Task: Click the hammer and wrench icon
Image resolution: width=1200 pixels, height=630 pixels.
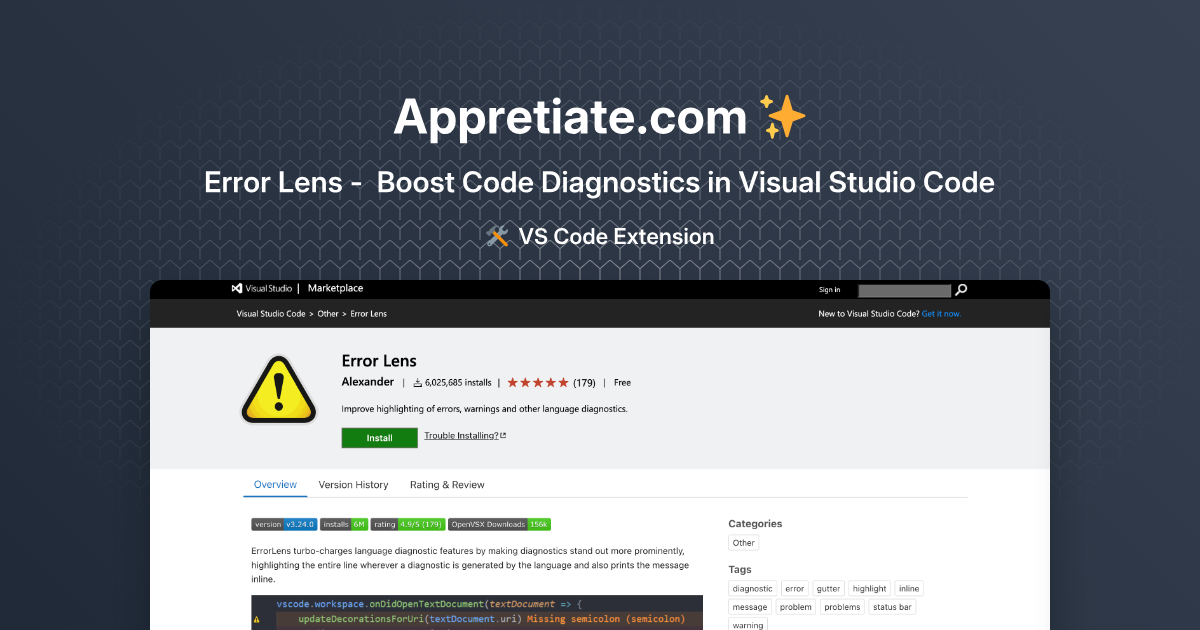Action: pos(497,237)
